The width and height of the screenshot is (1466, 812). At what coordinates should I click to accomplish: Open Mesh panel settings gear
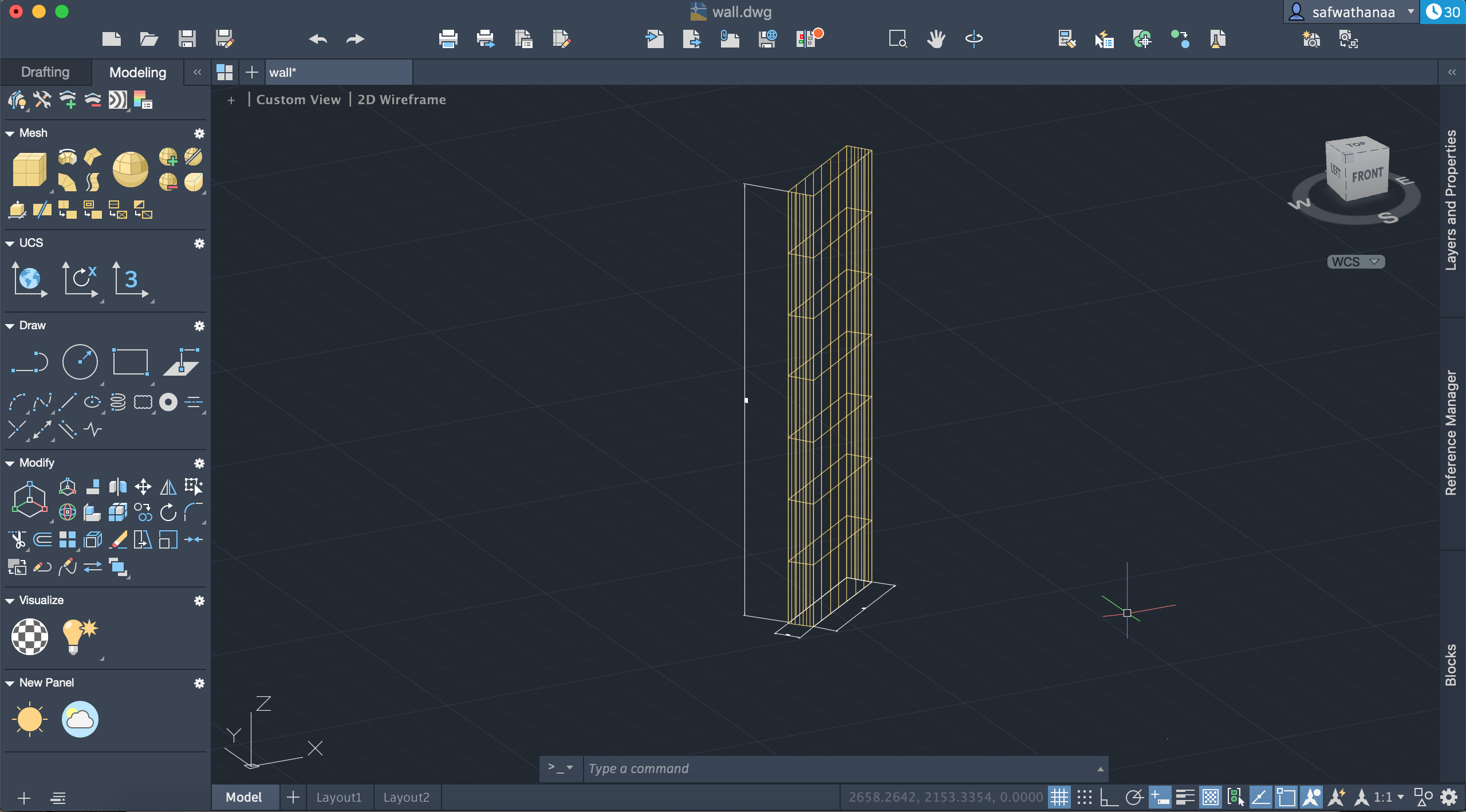199,133
